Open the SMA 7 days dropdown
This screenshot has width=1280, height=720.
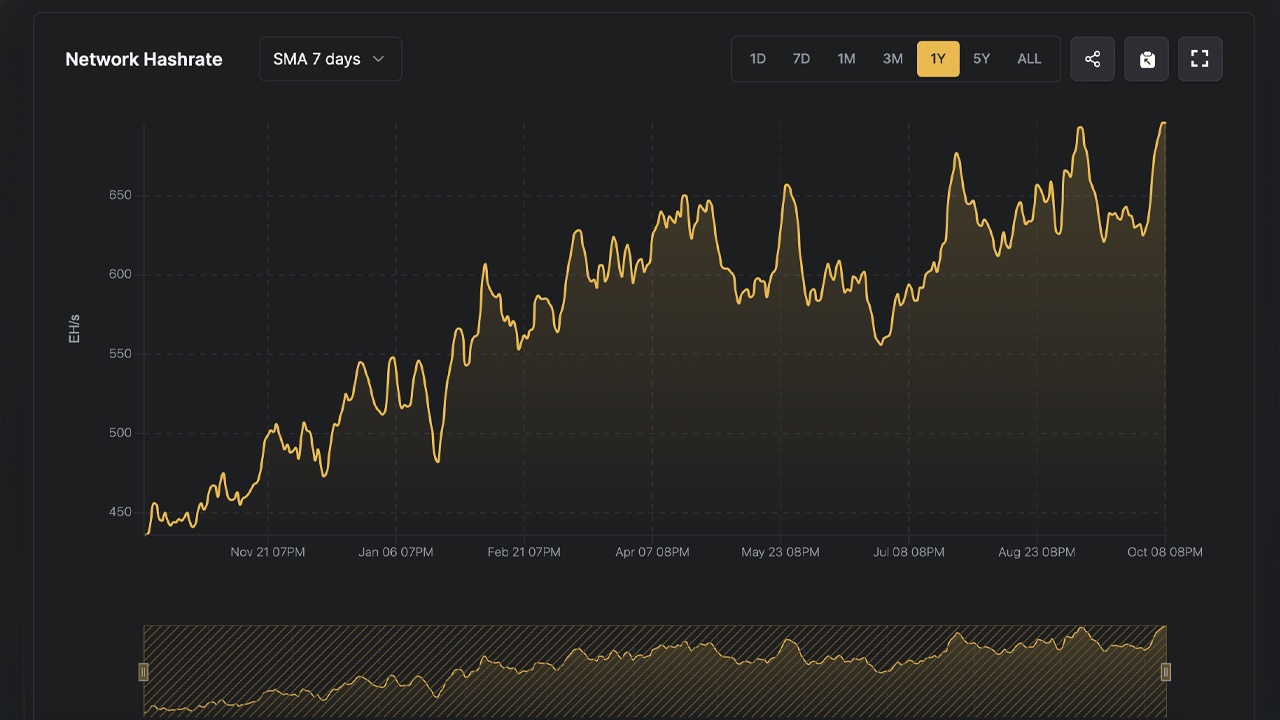point(330,59)
